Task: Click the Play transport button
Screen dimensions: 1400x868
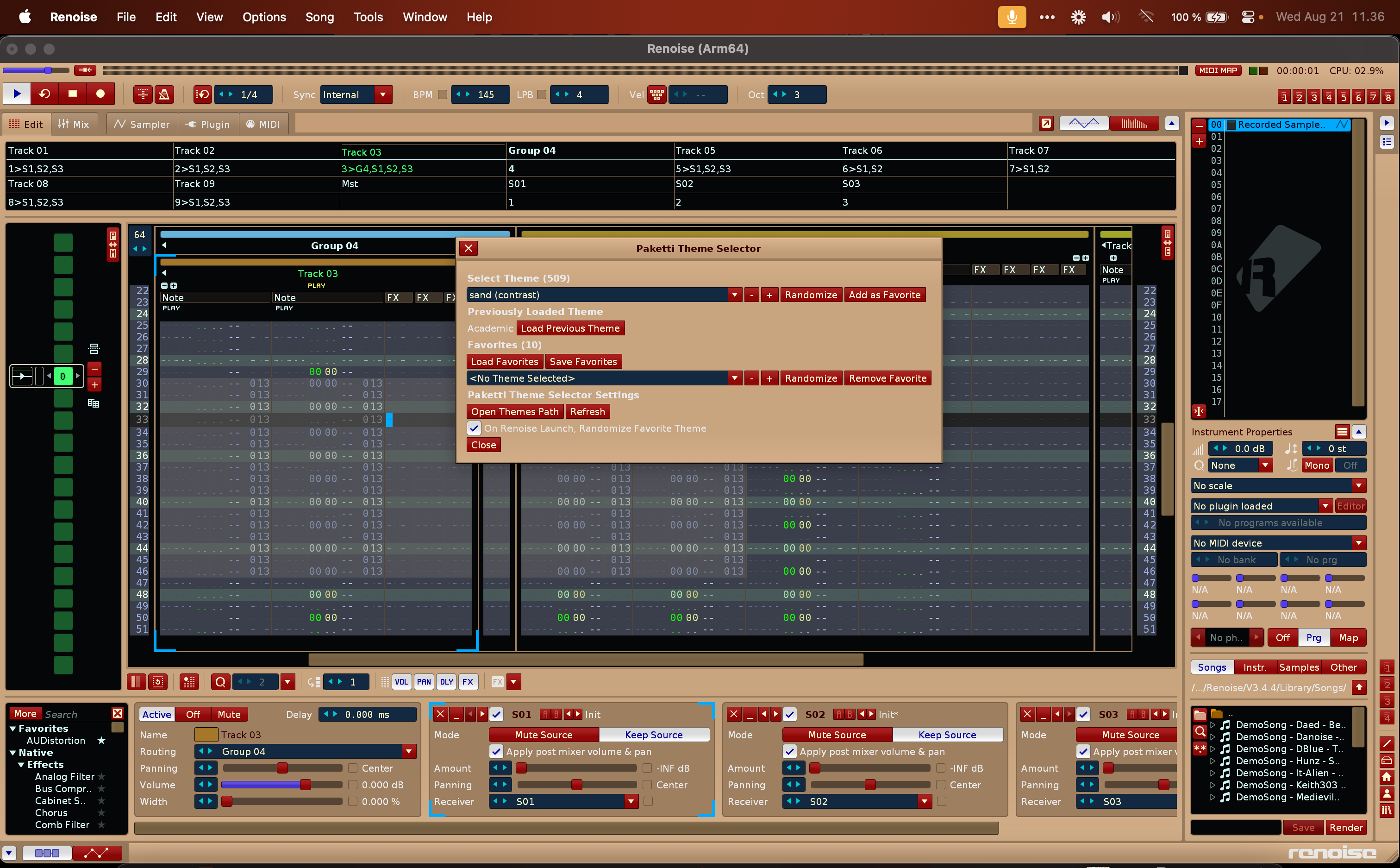Action: (x=17, y=94)
